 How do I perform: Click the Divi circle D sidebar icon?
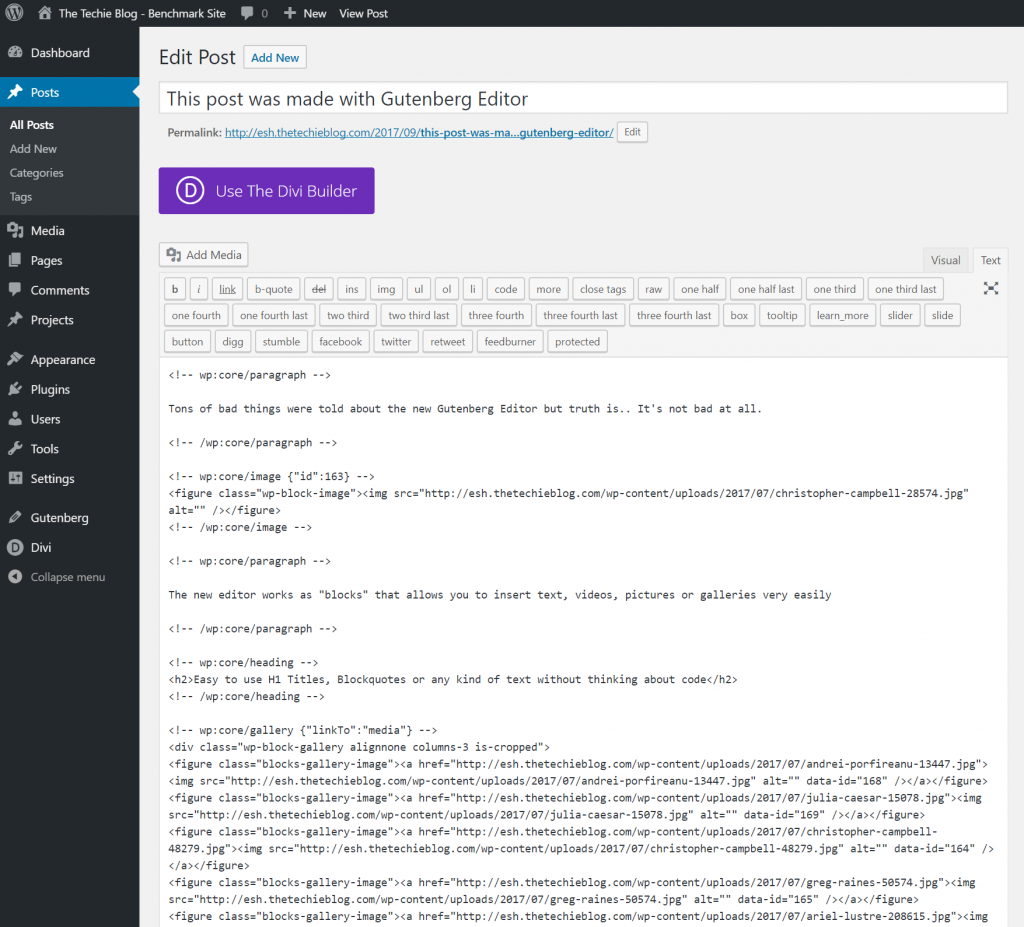pyautogui.click(x=15, y=547)
